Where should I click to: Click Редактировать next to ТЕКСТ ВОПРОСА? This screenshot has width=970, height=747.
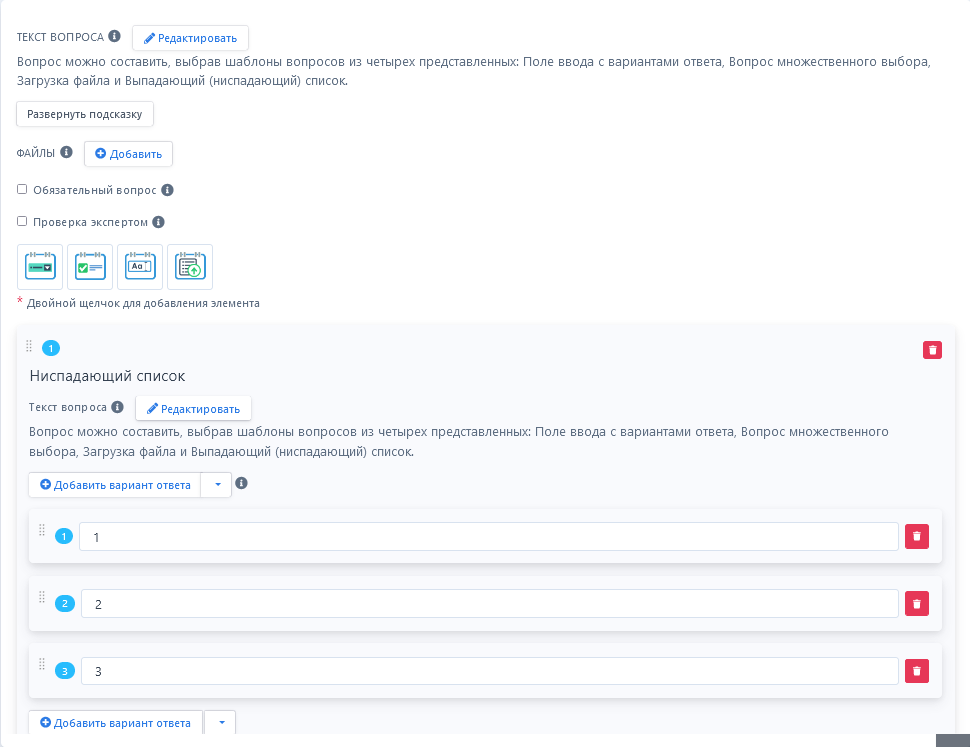click(190, 38)
